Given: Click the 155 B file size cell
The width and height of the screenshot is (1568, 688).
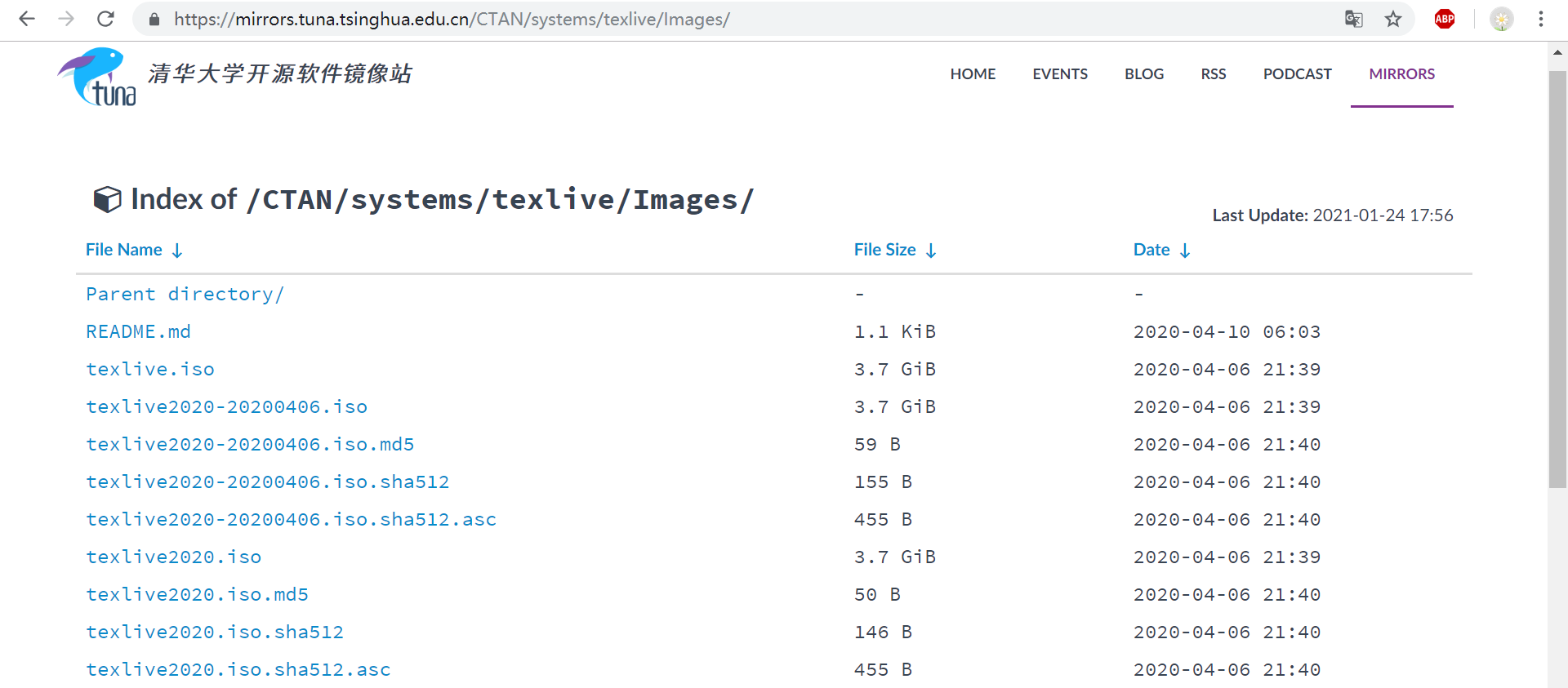Looking at the screenshot, I should (x=883, y=482).
